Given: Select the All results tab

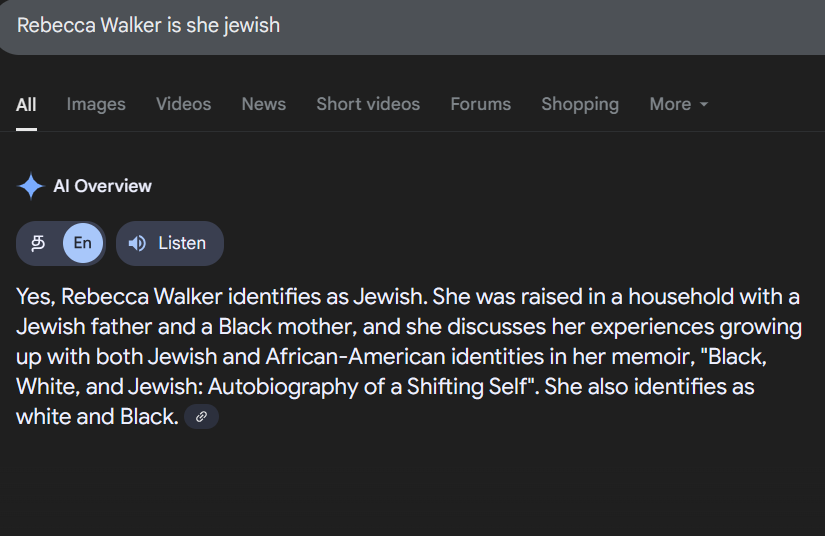Looking at the screenshot, I should [26, 104].
